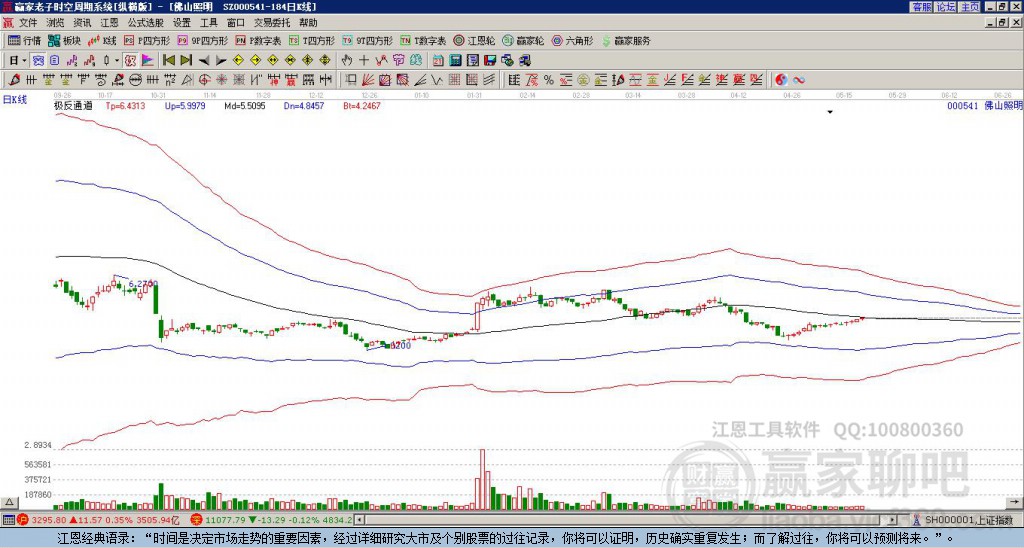Click the 01-31 date marker
Viewport: 1024px width, 548px height.
475,95
